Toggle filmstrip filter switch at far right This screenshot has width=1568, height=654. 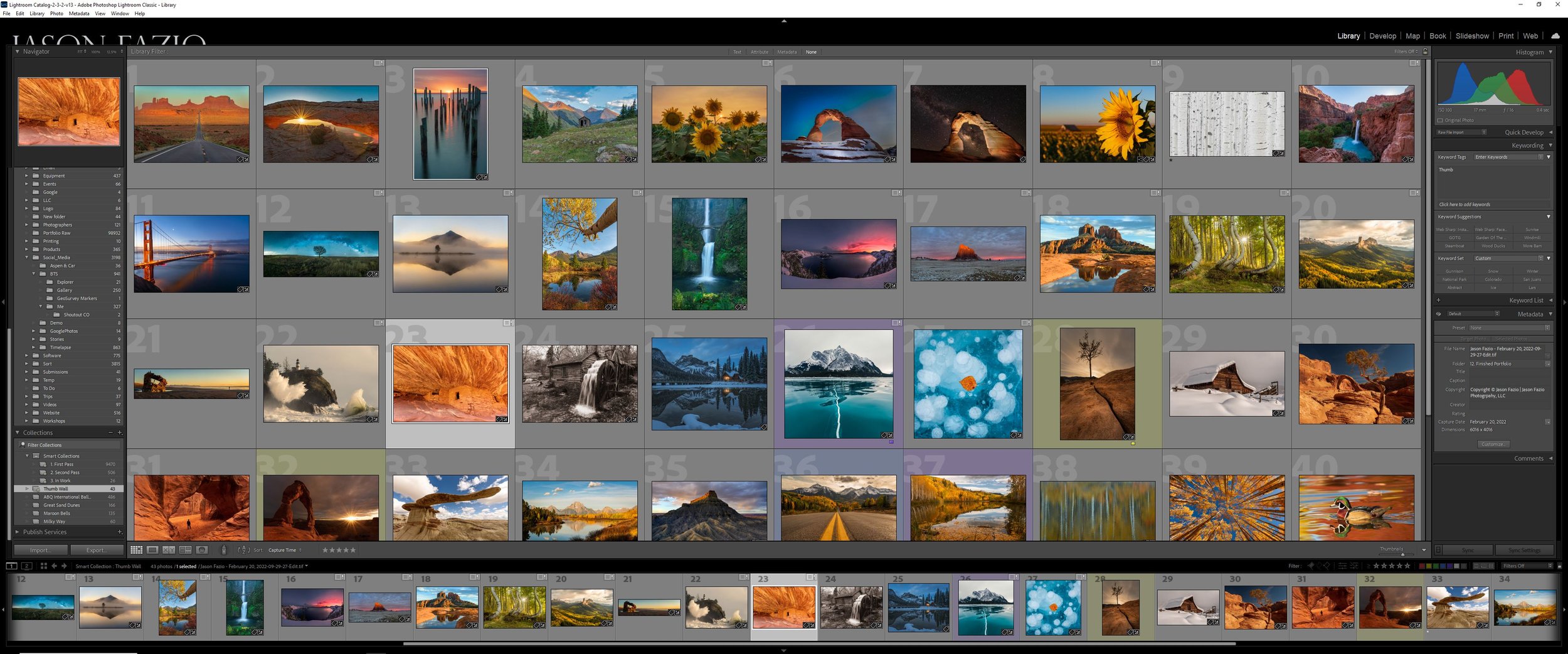click(1559, 566)
